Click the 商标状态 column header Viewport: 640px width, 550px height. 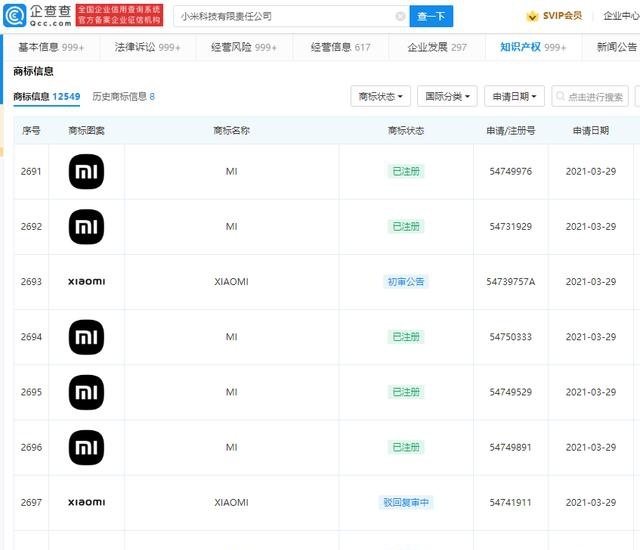point(406,131)
